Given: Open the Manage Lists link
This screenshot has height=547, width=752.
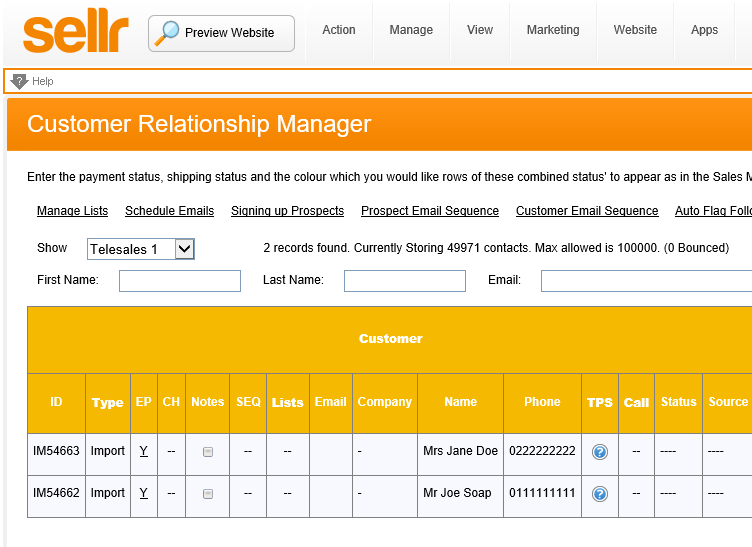Looking at the screenshot, I should pyautogui.click(x=72, y=211).
